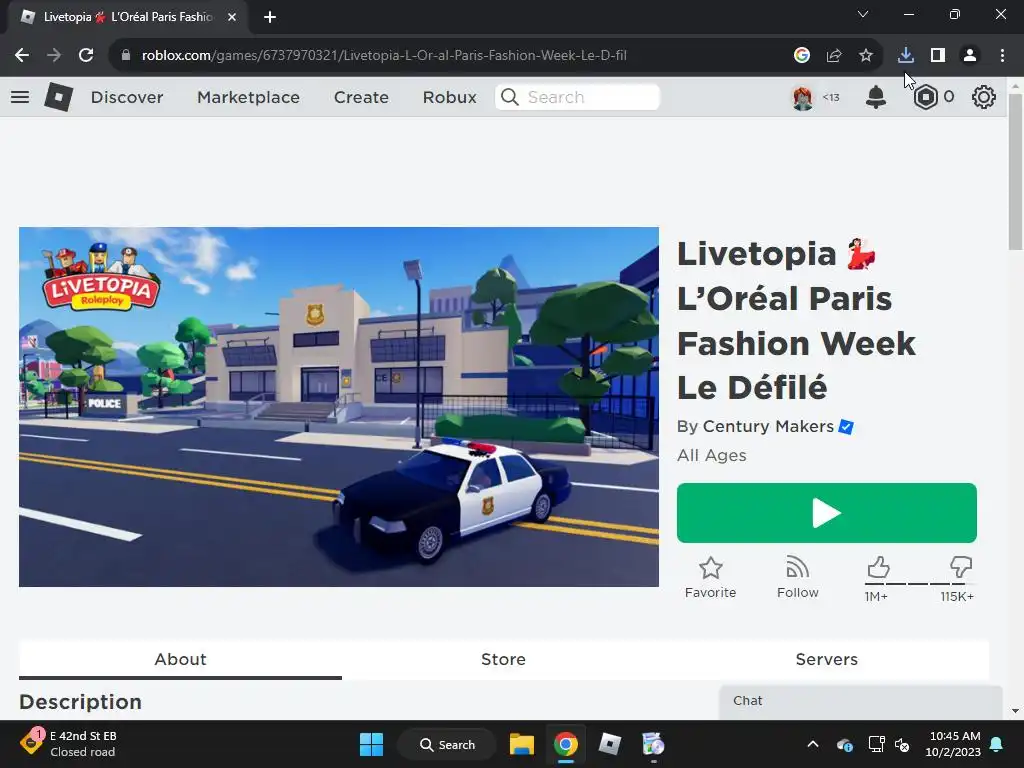
Task: Open the notifications bell
Action: coord(876,97)
